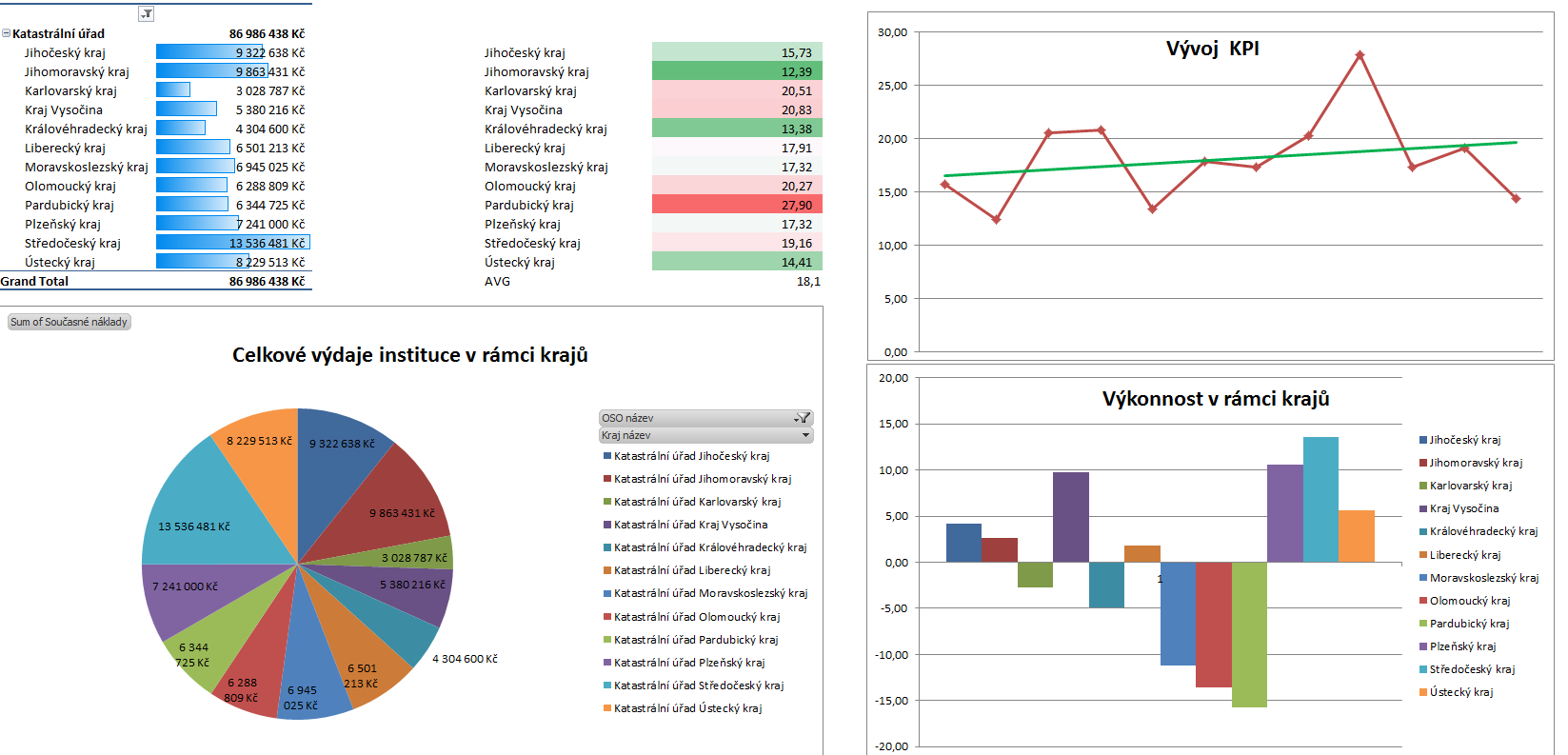Select legend entry Katastrální úřad Moravskoslezský kraj
The image size is (1568, 755).
(x=710, y=593)
